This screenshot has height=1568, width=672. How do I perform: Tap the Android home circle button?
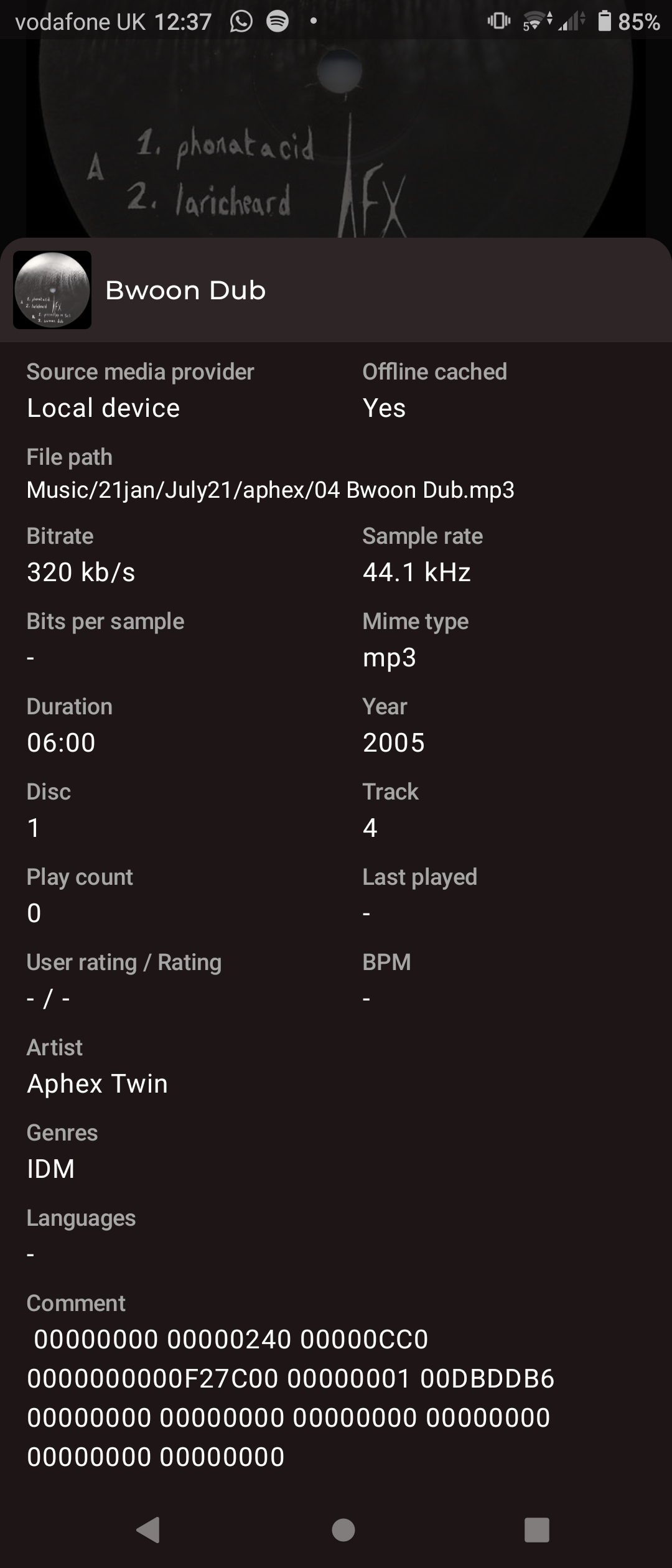343,1530
